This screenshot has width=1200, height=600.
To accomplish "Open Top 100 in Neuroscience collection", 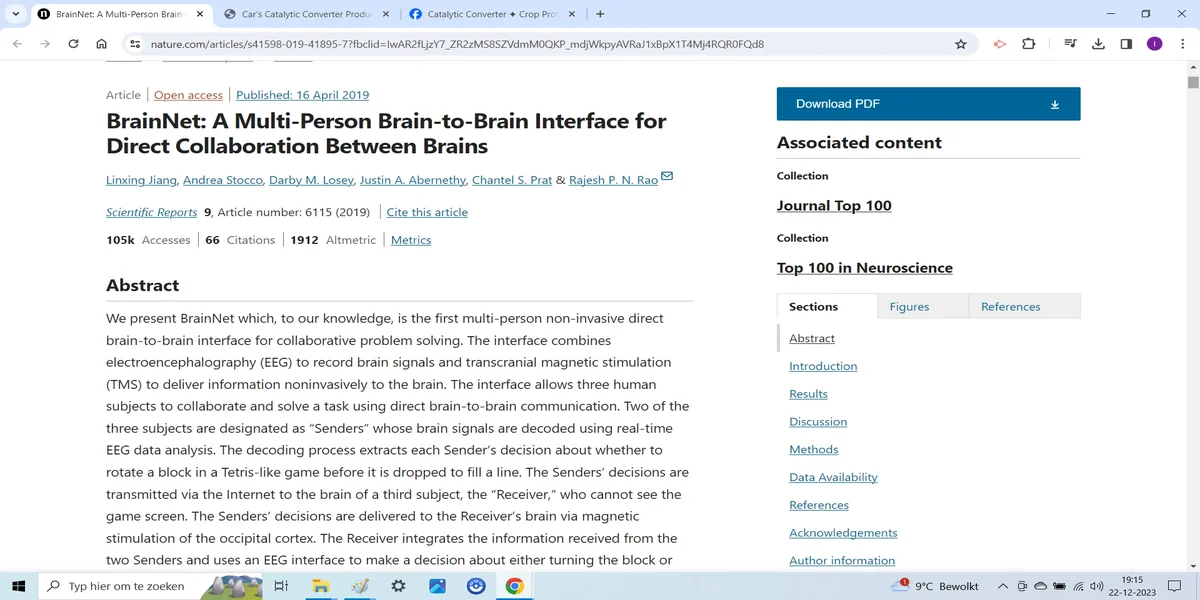I will [865, 268].
